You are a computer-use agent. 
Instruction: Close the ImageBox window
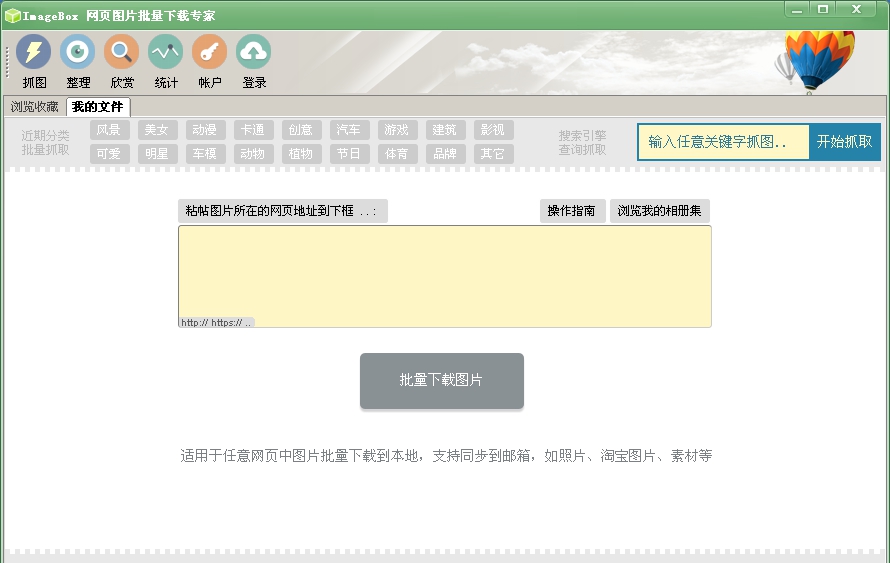[857, 10]
